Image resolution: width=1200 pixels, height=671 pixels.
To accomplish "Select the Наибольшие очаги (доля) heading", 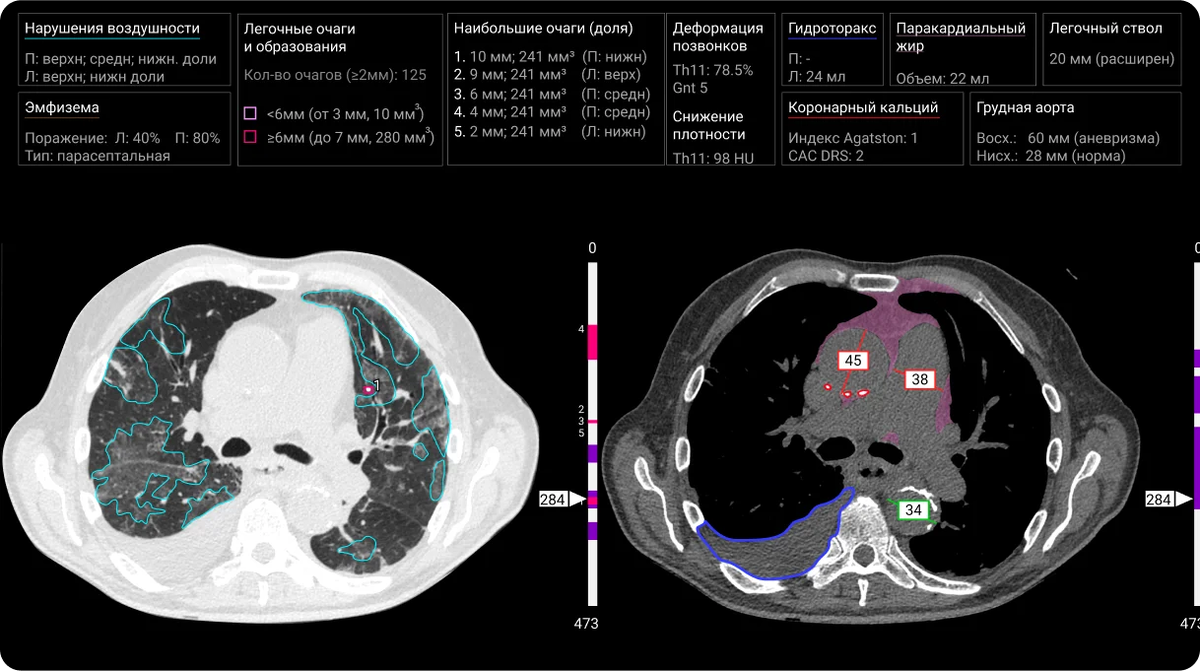I will (x=543, y=28).
